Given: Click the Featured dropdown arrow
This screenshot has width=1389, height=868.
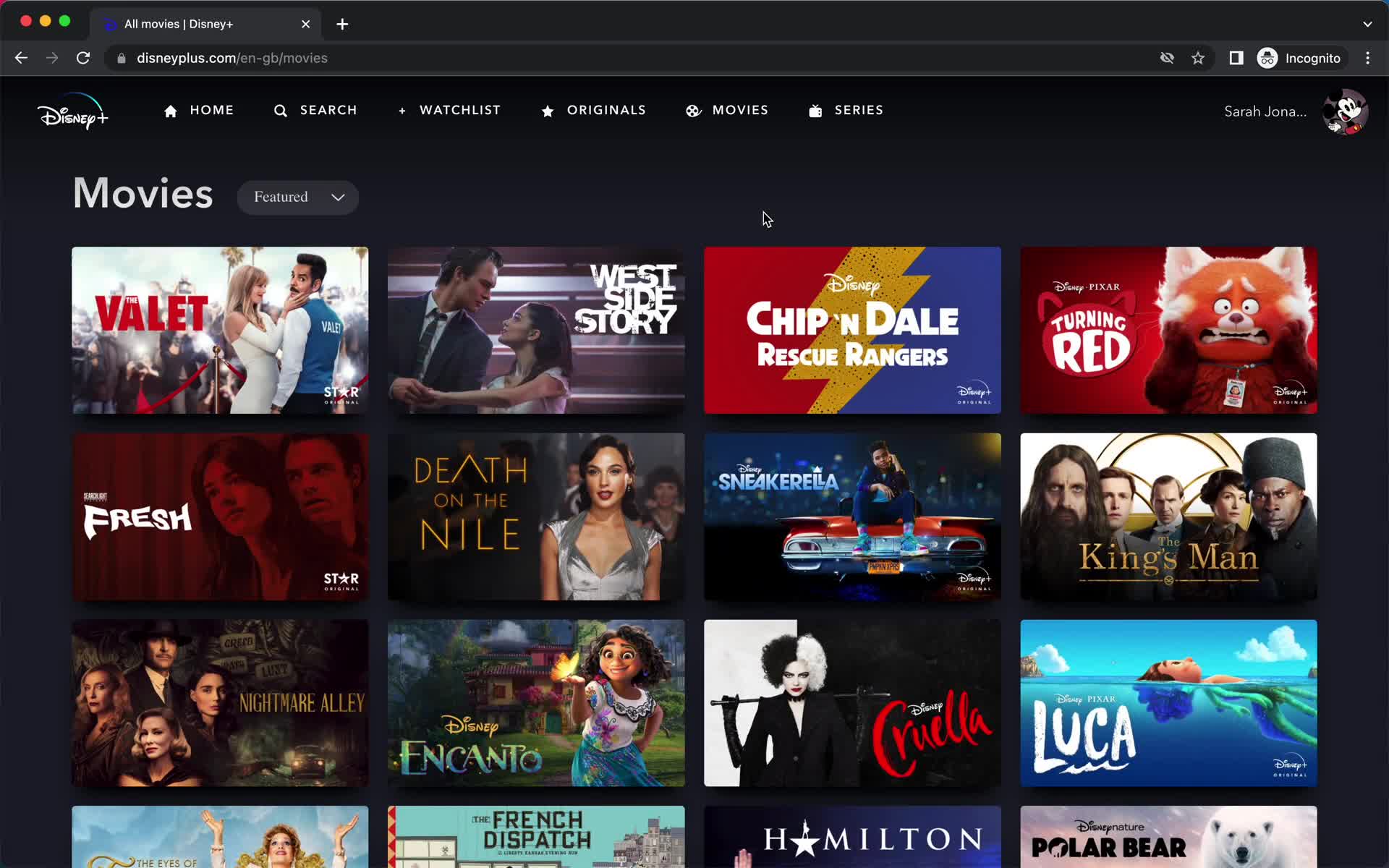Looking at the screenshot, I should click(339, 197).
